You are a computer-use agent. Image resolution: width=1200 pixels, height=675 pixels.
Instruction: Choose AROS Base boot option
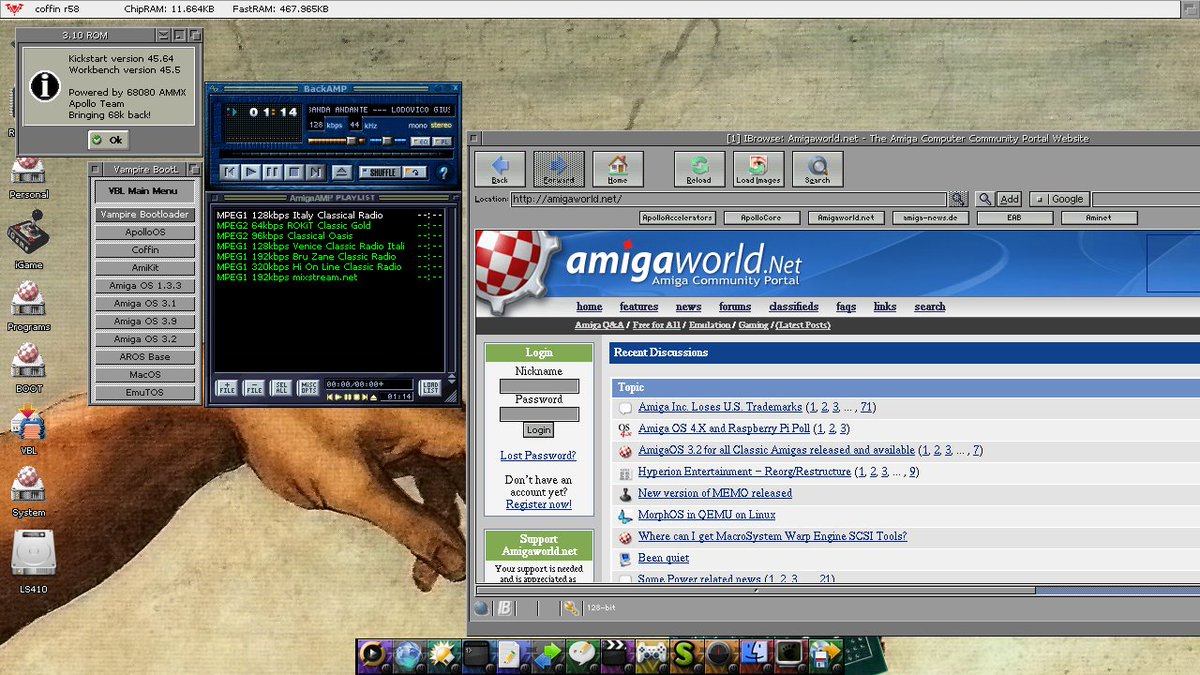[x=145, y=357]
